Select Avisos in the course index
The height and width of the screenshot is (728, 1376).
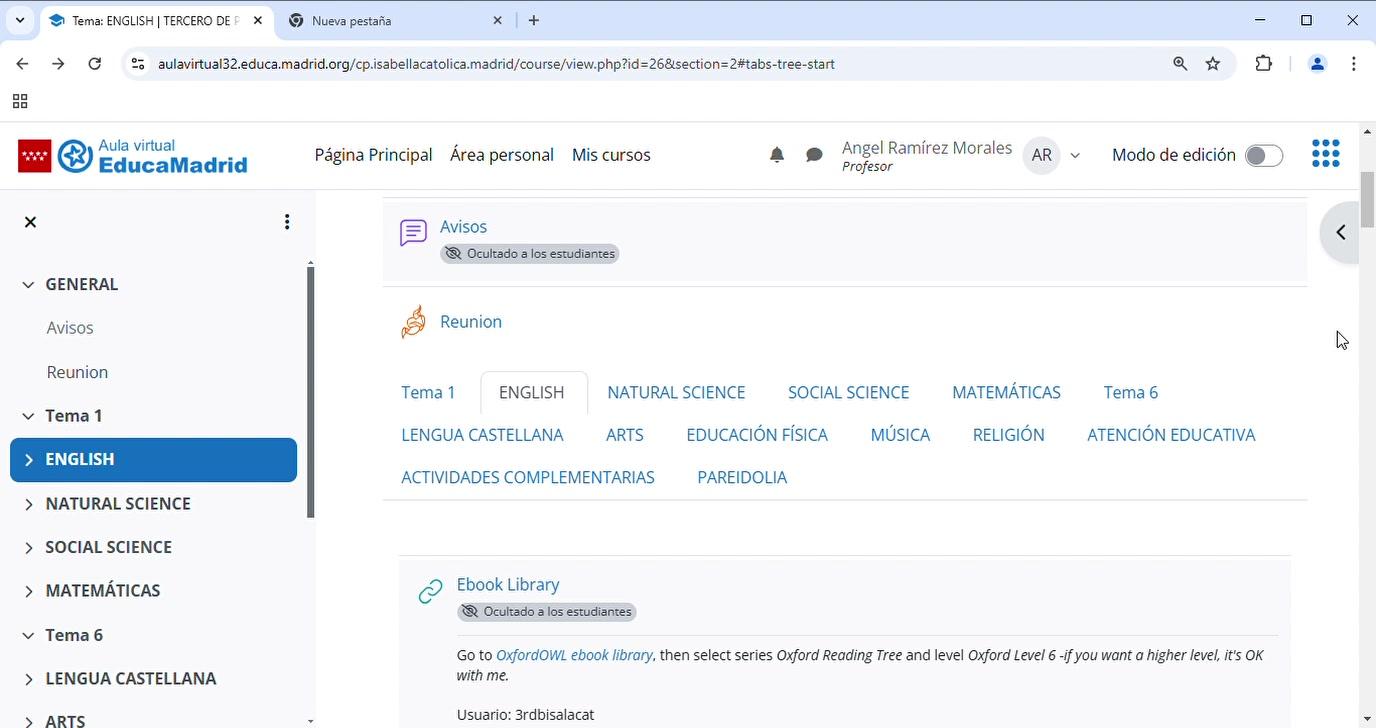click(x=70, y=328)
